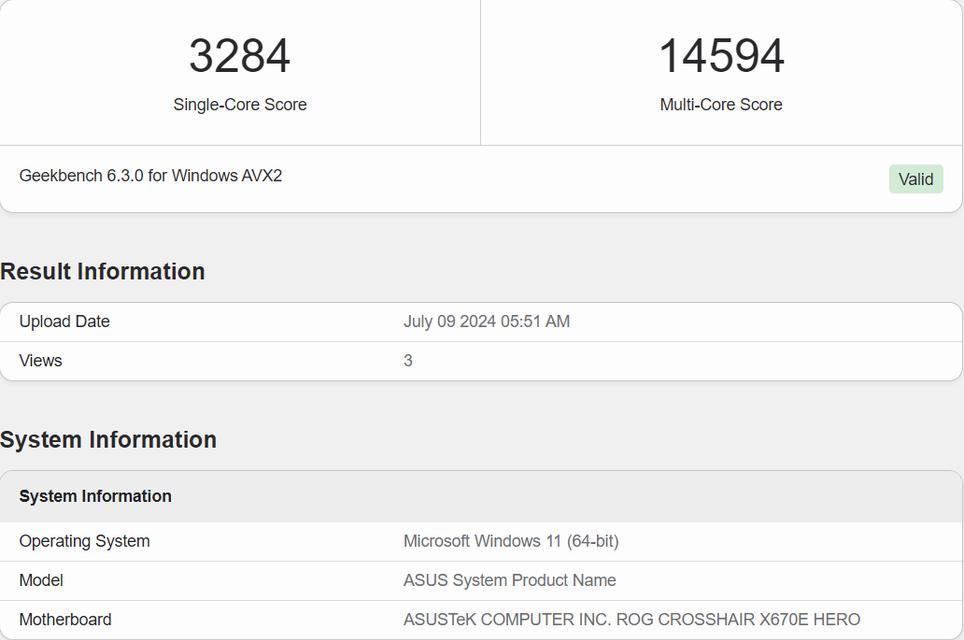Click the Views row label

[41, 360]
